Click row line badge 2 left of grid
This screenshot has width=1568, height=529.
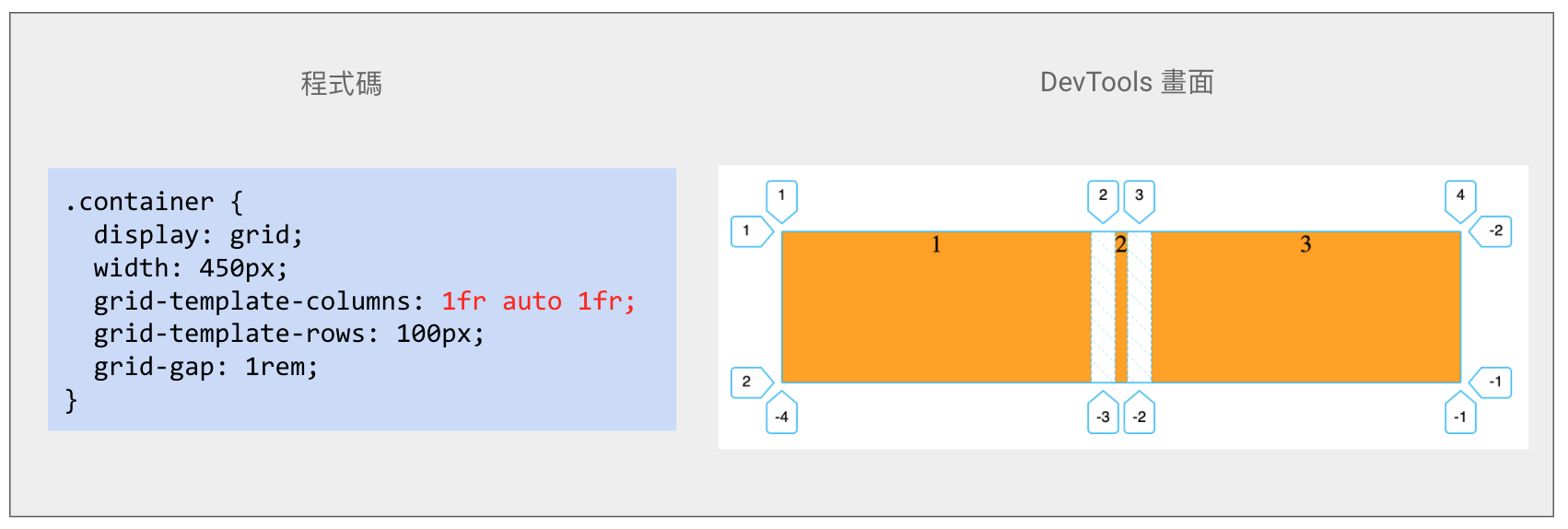[x=747, y=382]
